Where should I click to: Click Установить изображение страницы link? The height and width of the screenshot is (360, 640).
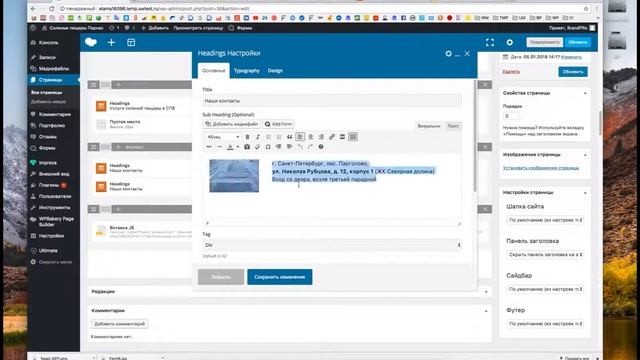click(x=541, y=168)
